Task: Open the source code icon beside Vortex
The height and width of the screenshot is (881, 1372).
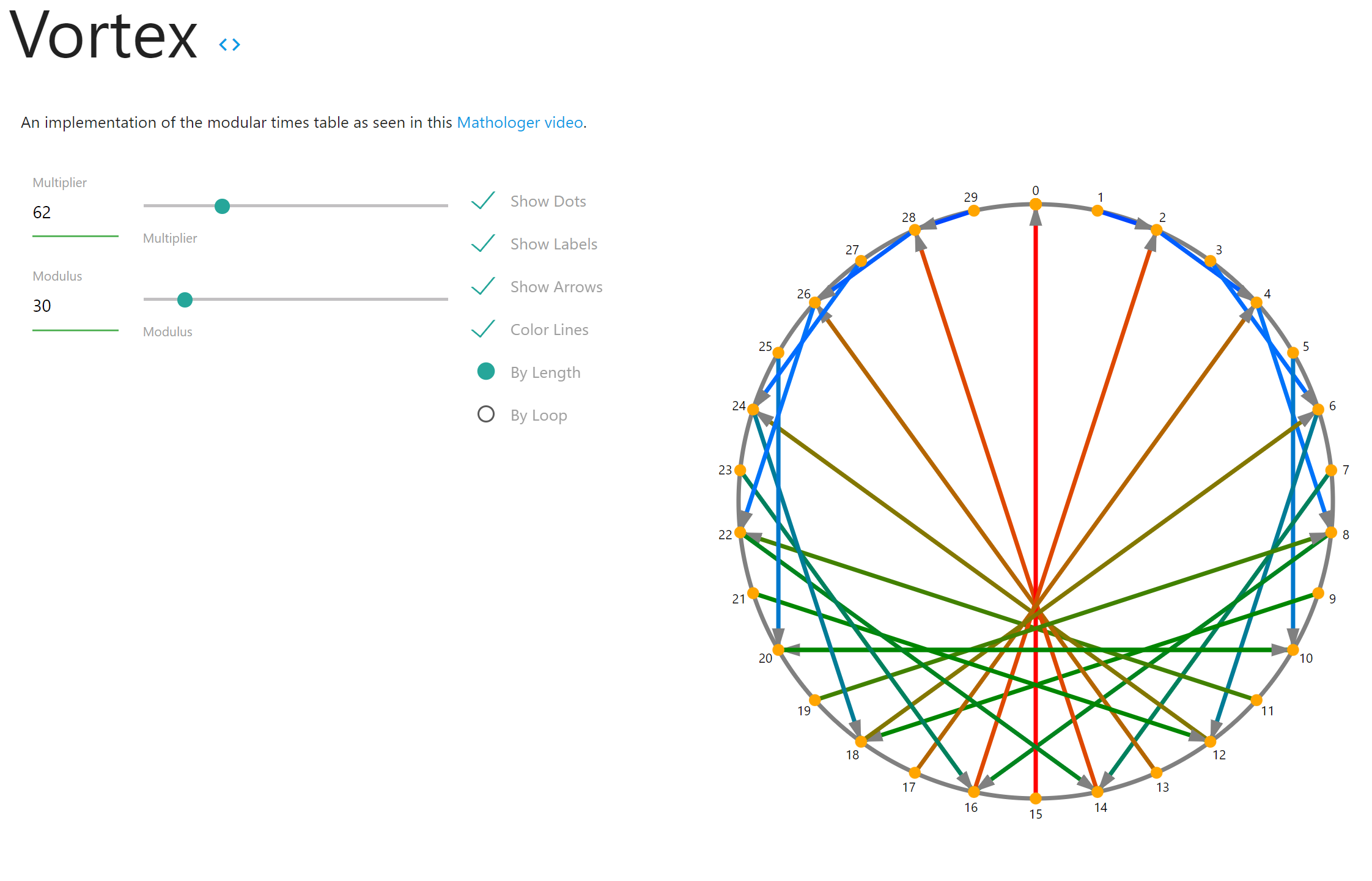Action: (x=230, y=45)
